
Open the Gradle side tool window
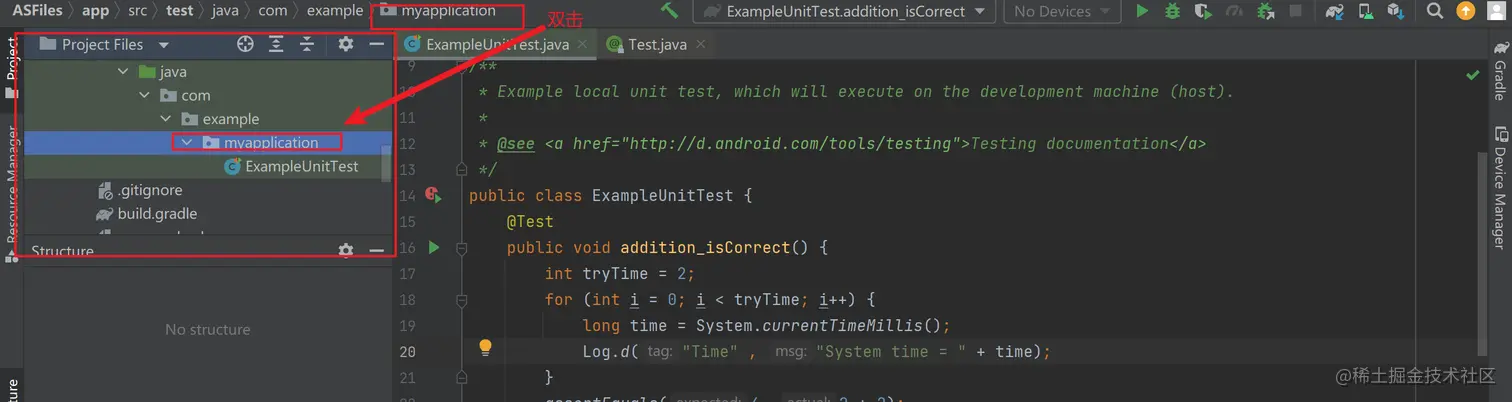[1500, 72]
